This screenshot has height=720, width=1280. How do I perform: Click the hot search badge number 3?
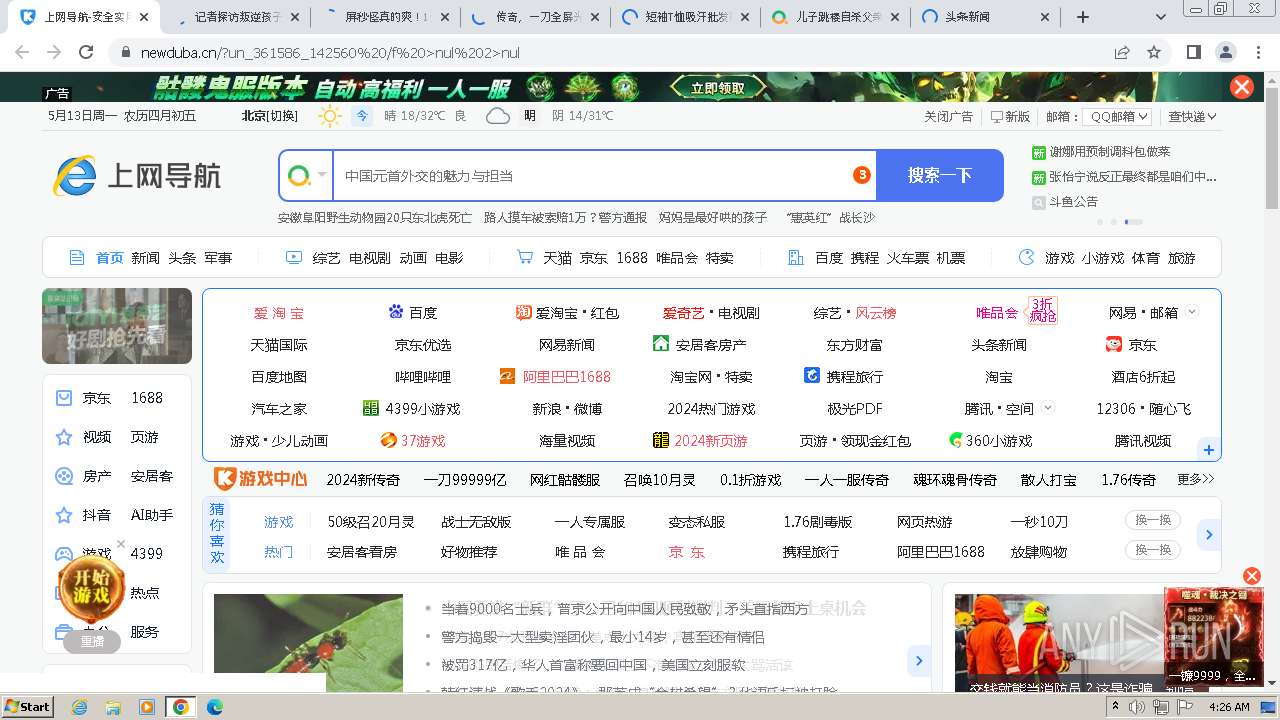(x=861, y=175)
